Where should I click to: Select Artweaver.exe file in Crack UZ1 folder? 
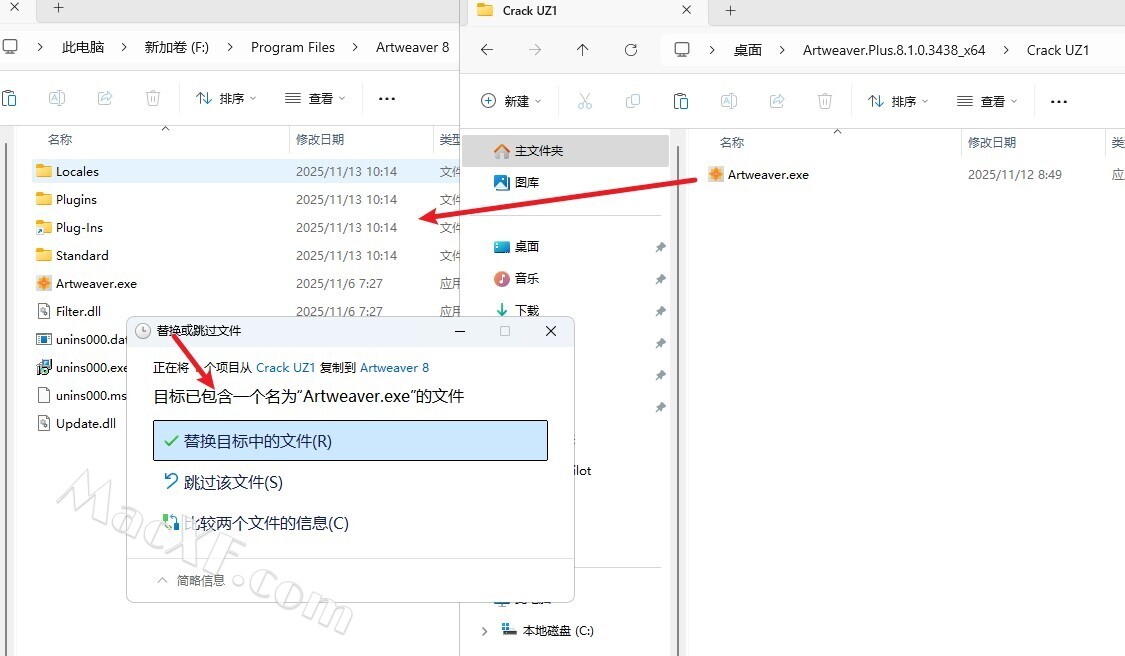[767, 174]
